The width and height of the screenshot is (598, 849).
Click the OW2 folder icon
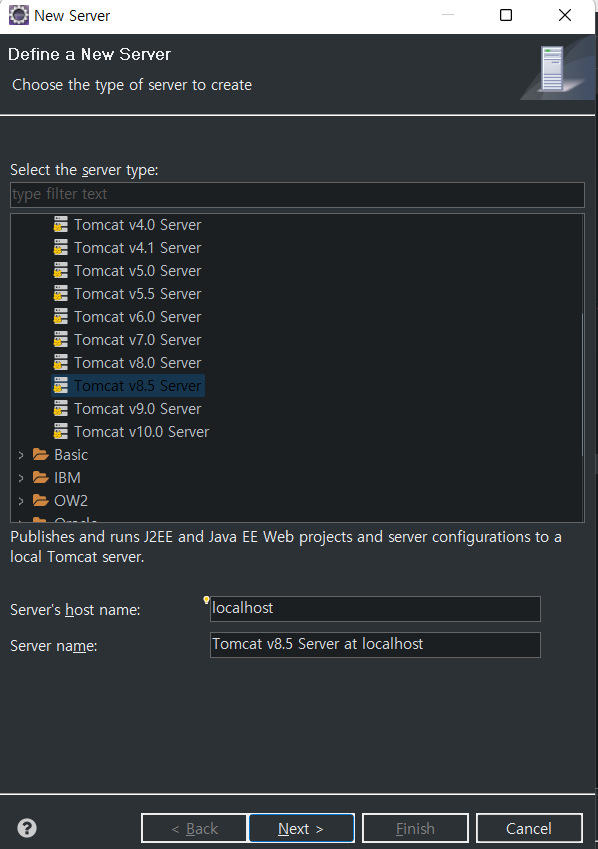pyautogui.click(x=41, y=500)
